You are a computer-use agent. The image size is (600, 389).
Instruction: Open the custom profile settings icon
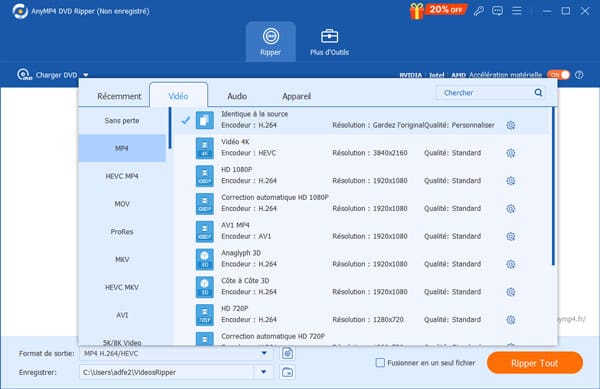point(287,353)
